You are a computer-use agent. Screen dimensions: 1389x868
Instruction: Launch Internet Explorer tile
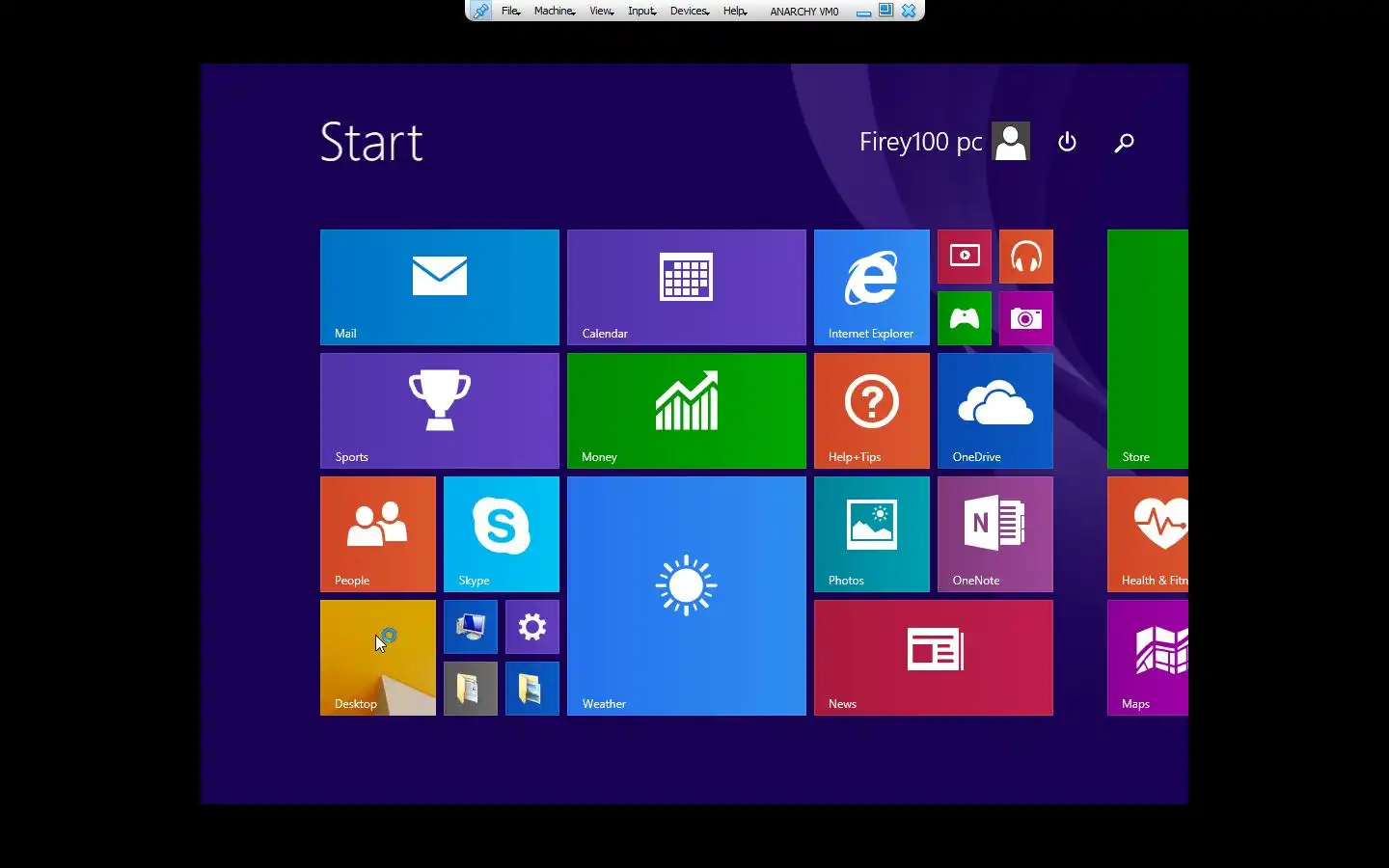point(872,287)
